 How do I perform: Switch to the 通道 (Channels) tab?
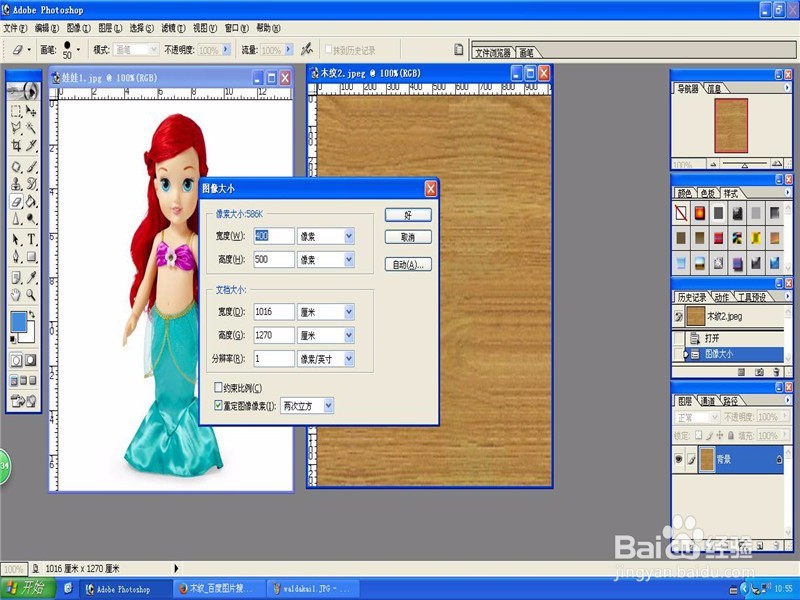tap(708, 402)
